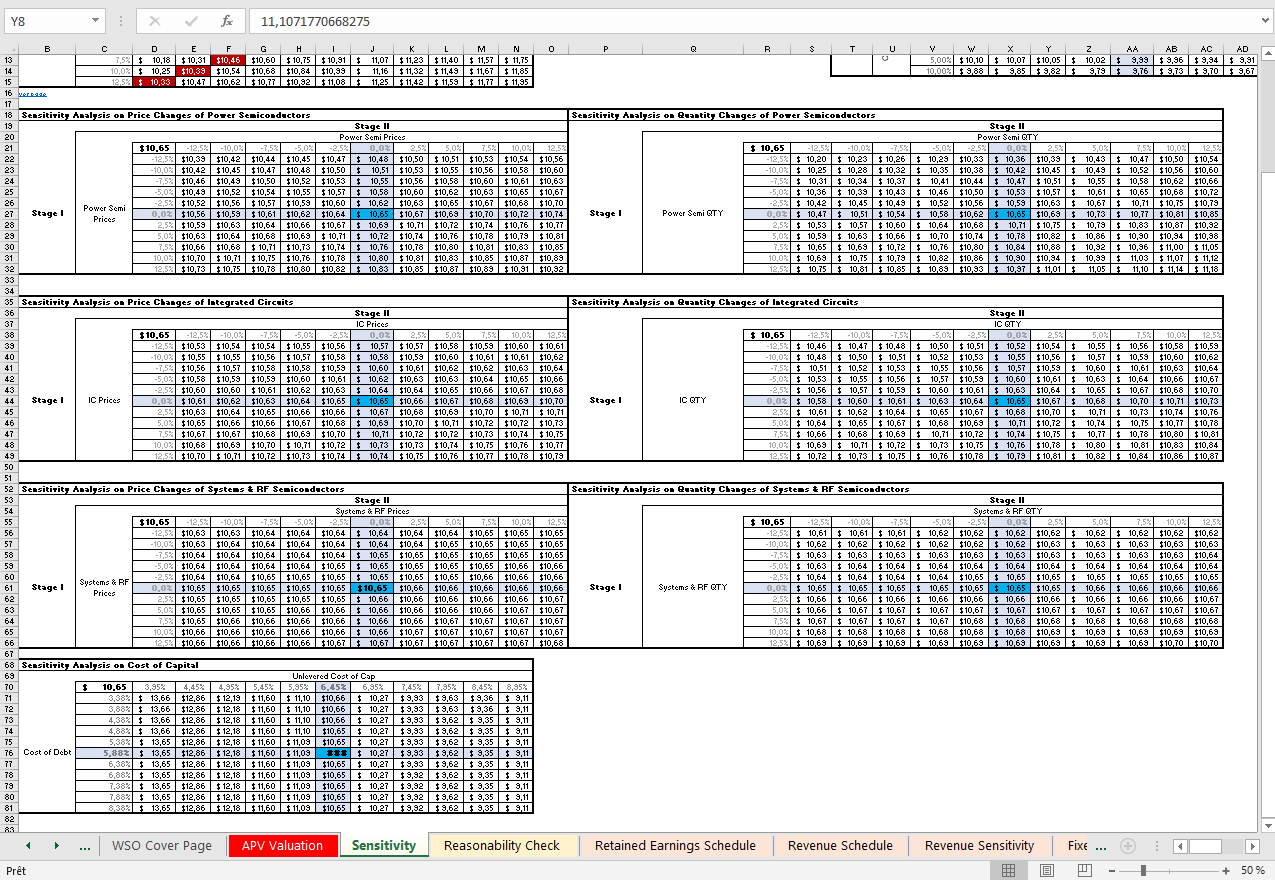Image resolution: width=1275 pixels, height=880 pixels.
Task: Select row header 18
Action: (8, 115)
